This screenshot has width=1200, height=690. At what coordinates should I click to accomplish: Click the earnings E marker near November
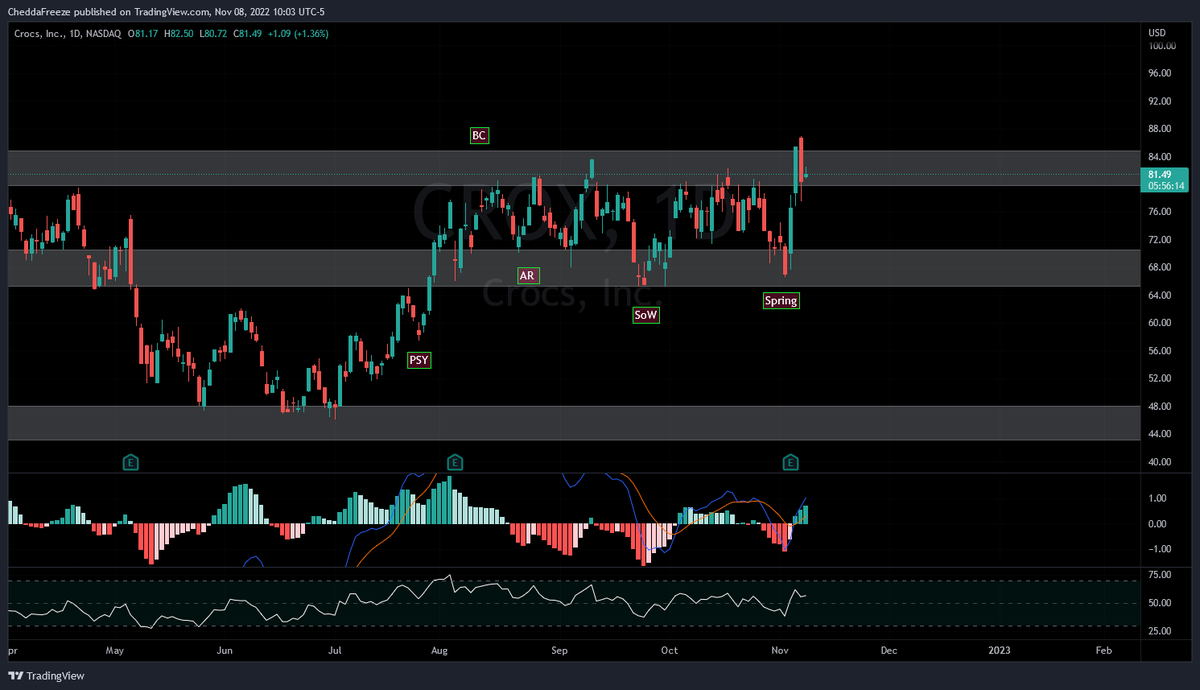[790, 462]
